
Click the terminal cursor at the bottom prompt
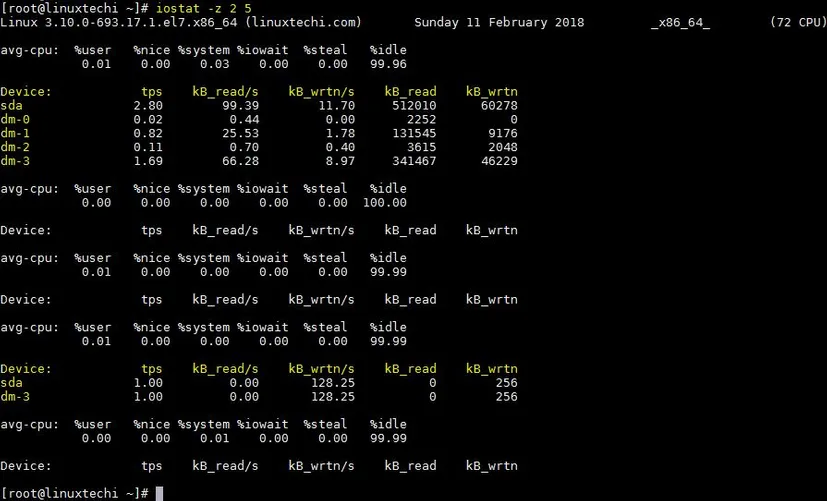click(160, 494)
